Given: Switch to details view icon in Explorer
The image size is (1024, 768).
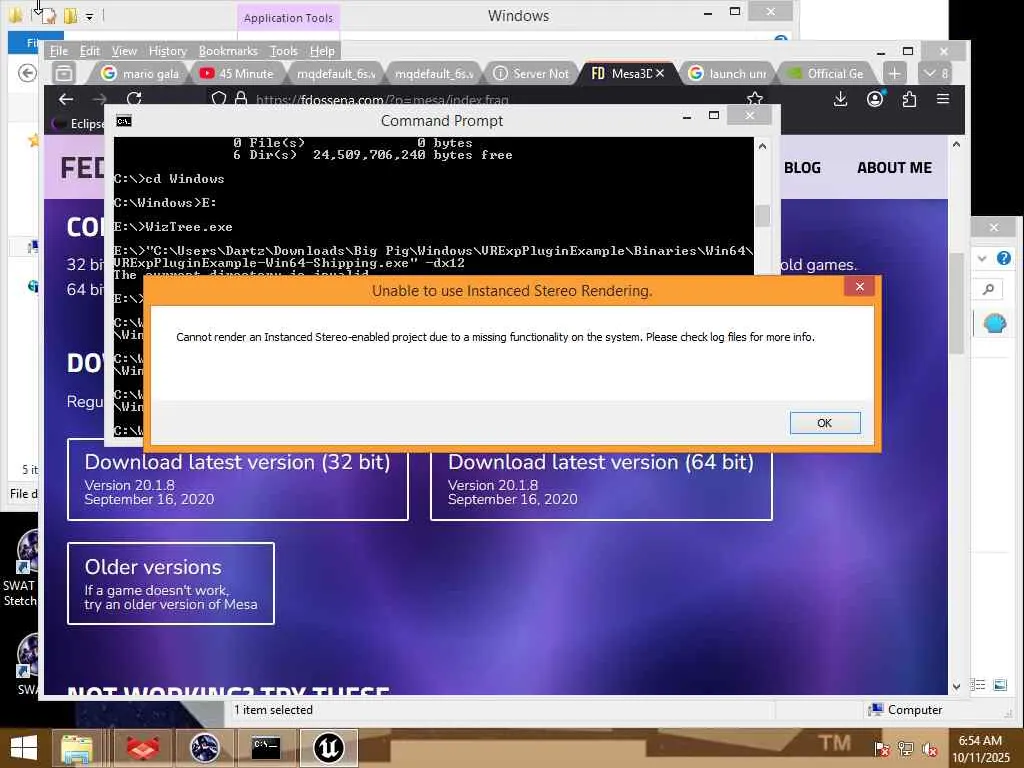Looking at the screenshot, I should pyautogui.click(x=978, y=684).
